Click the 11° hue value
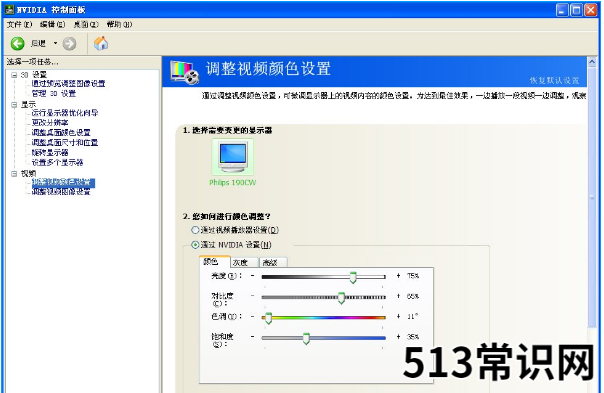 click(x=413, y=316)
